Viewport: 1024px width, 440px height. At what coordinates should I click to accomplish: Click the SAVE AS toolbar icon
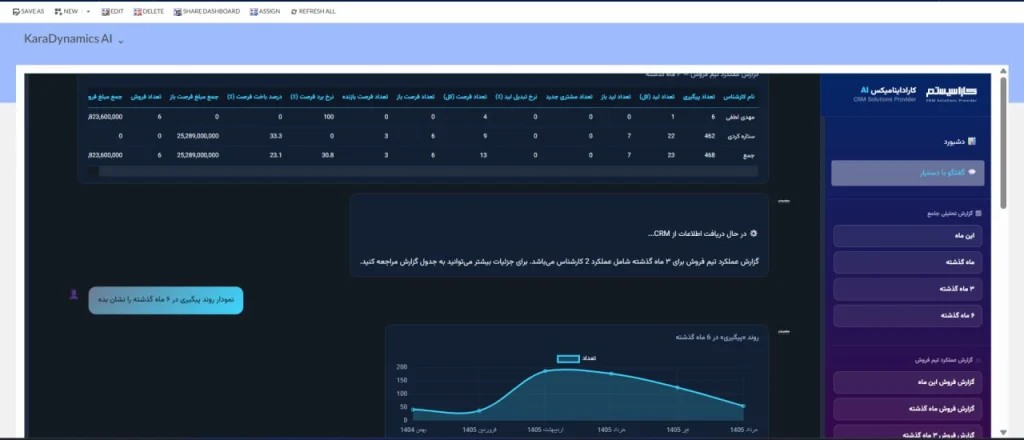coord(16,12)
